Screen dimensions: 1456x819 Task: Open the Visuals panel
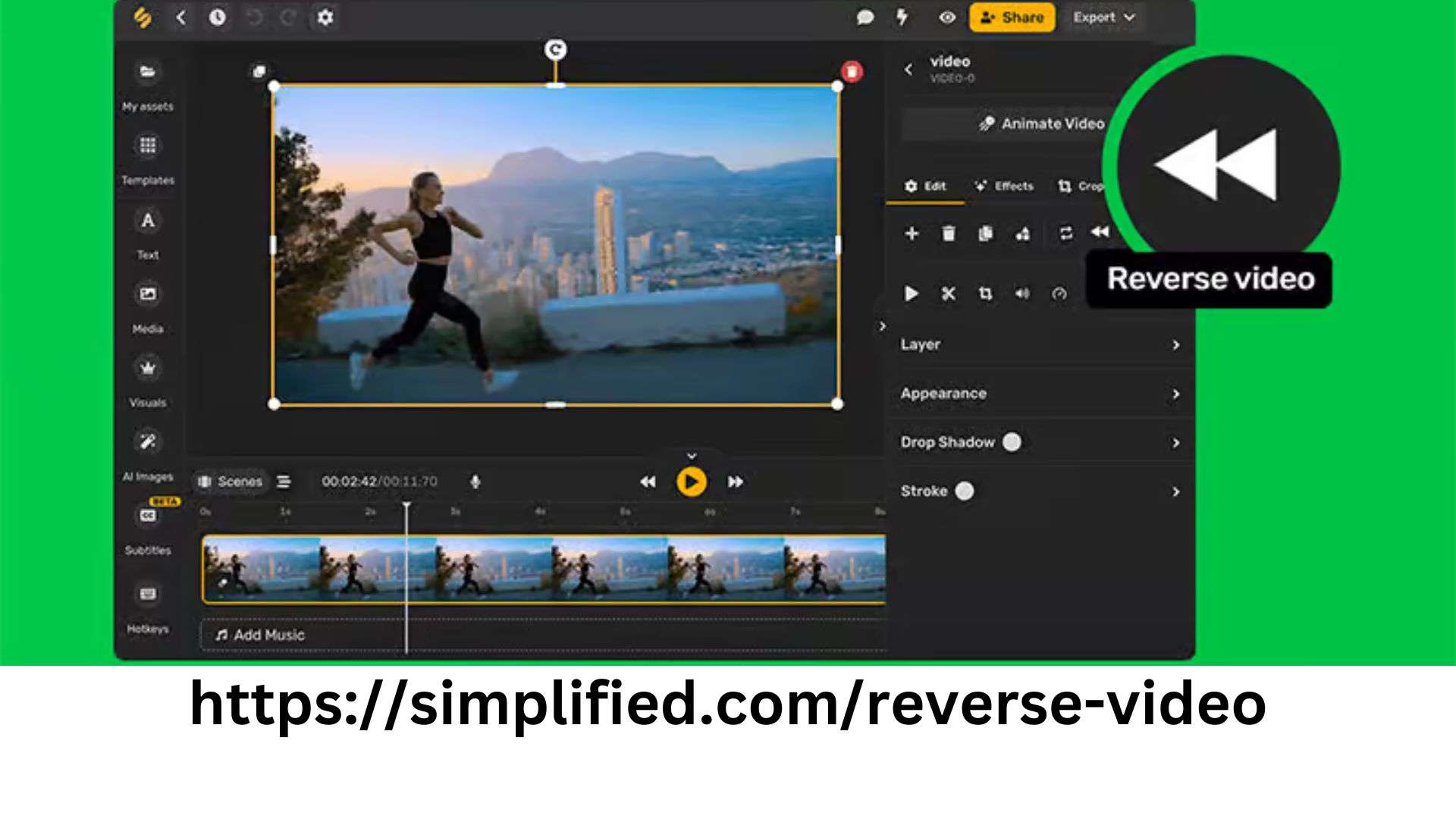(x=148, y=381)
